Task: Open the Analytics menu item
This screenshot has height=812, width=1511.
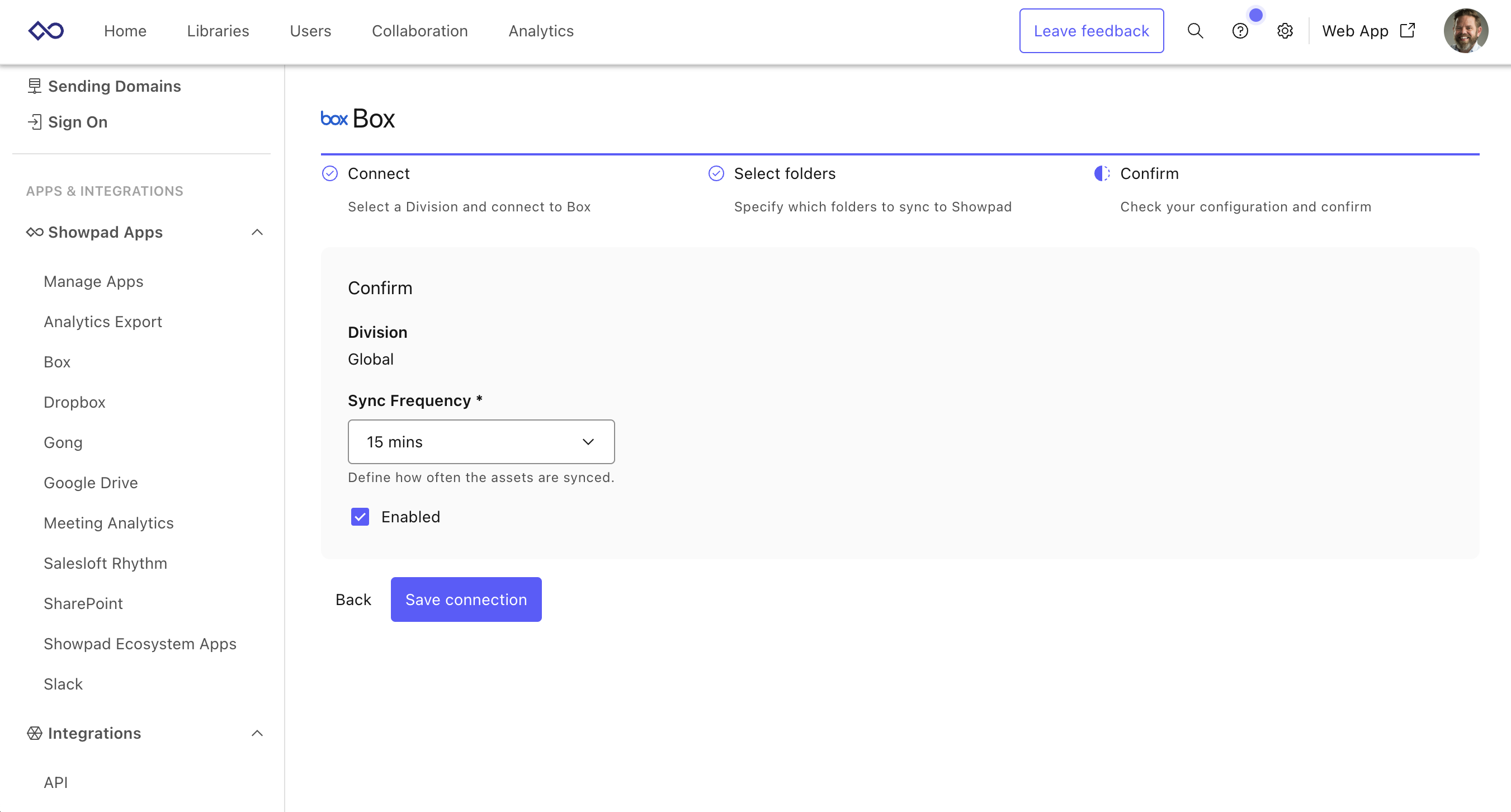Action: [541, 31]
